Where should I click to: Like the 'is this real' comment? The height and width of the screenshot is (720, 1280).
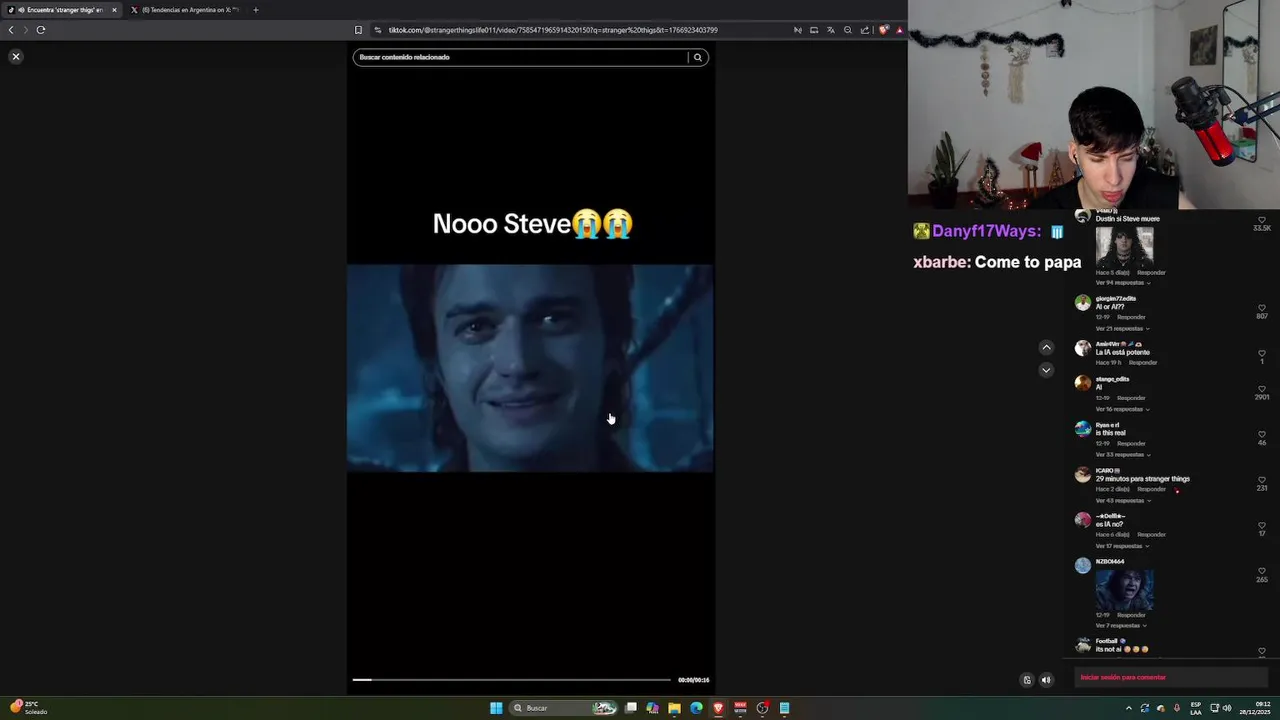pyautogui.click(x=1262, y=434)
